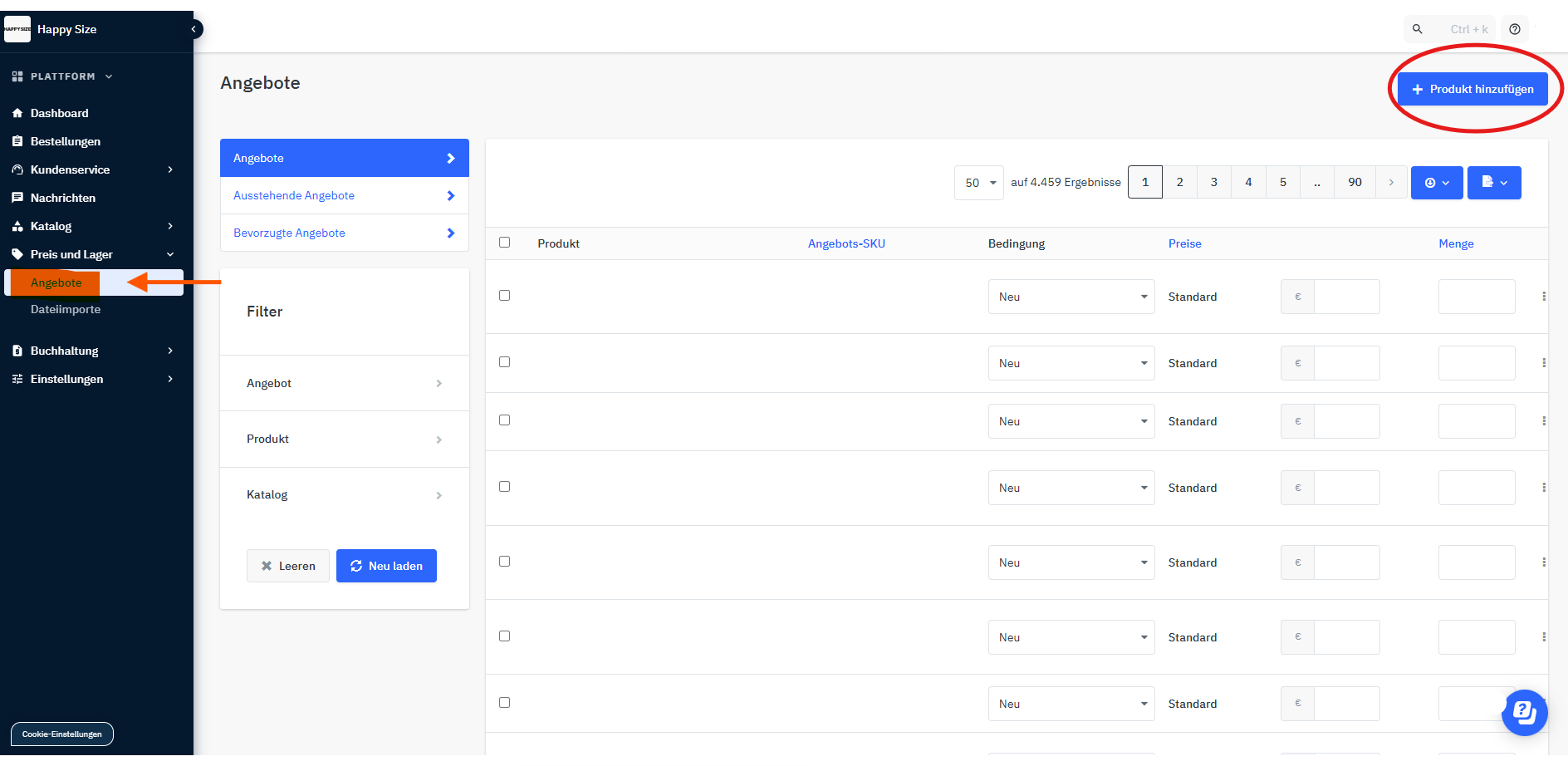Viewport: 1568px width, 766px height.
Task: Sort by Angebots-SKU column header
Action: 846,243
